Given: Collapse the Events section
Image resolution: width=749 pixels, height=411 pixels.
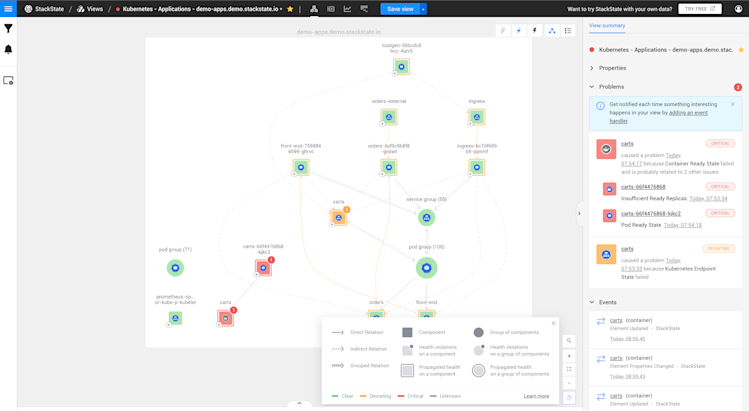Looking at the screenshot, I should coord(607,302).
